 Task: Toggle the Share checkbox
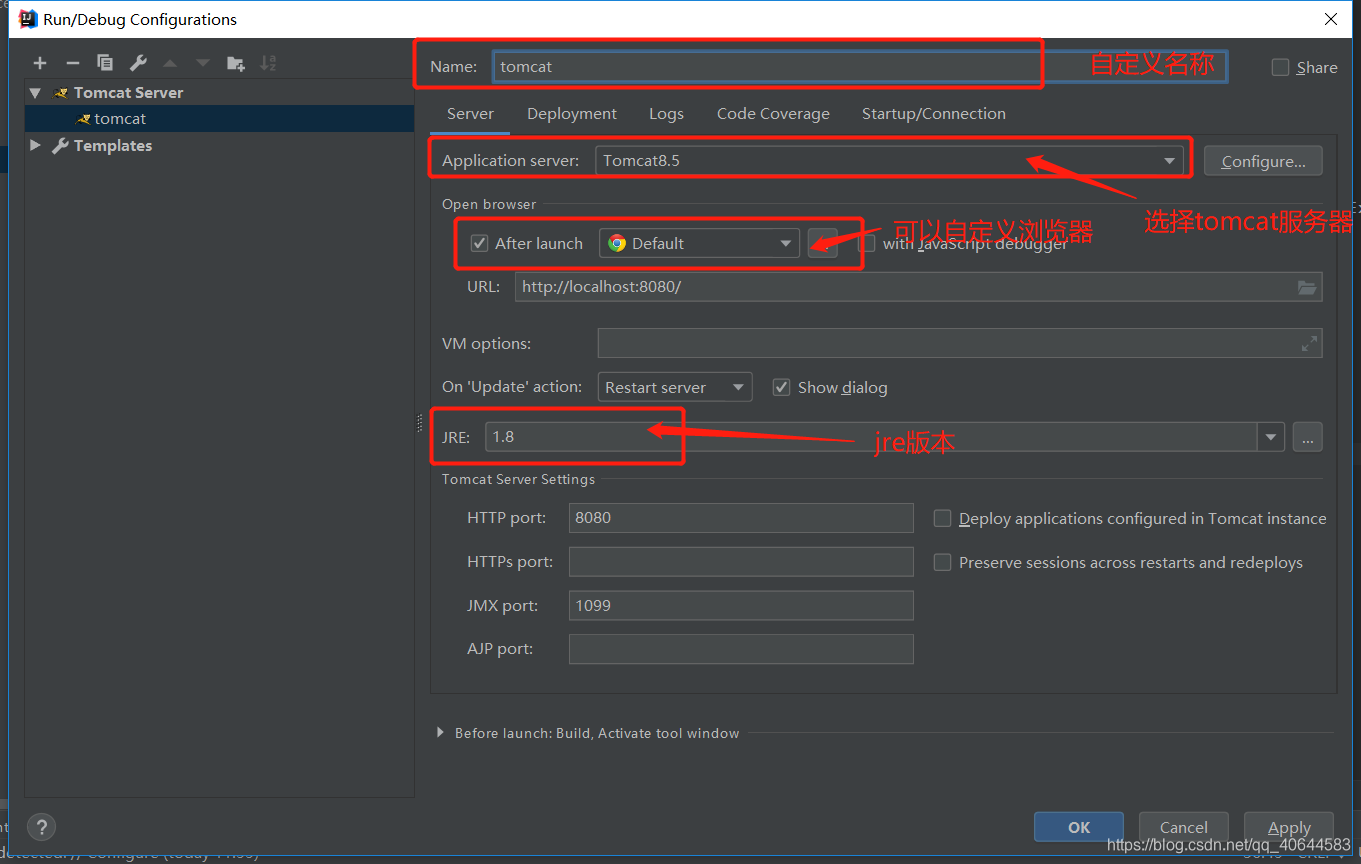coord(1280,67)
